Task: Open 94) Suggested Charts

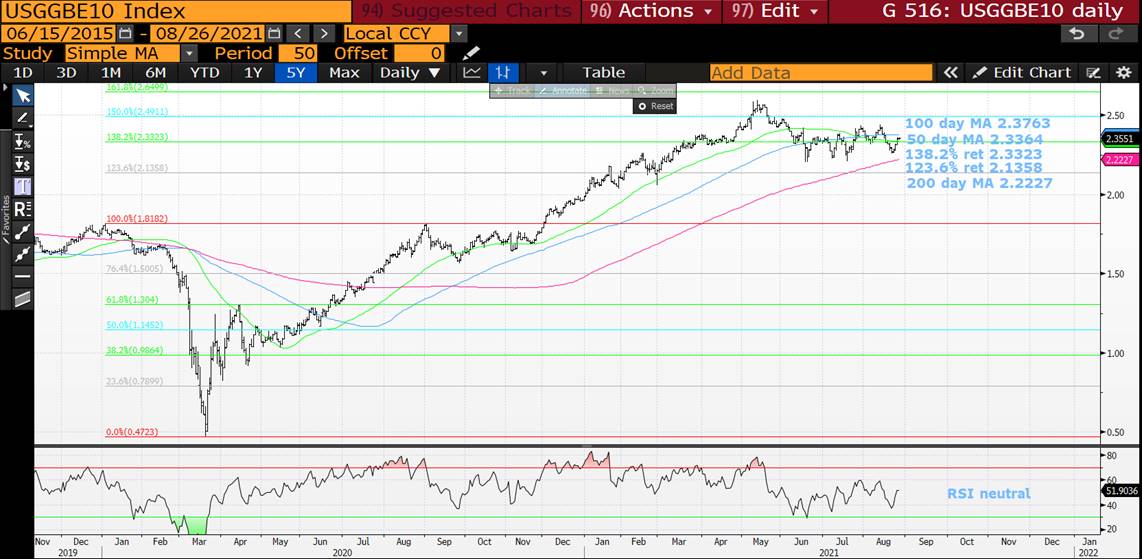Action: coord(466,11)
